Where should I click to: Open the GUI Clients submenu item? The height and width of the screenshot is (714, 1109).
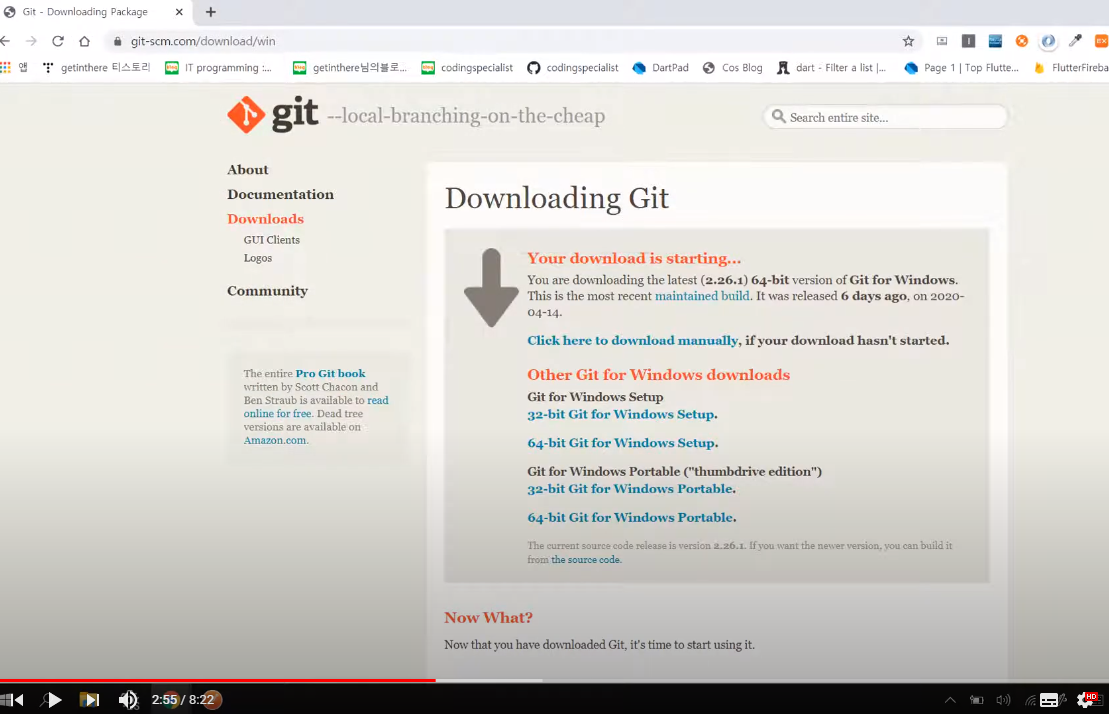click(x=272, y=240)
